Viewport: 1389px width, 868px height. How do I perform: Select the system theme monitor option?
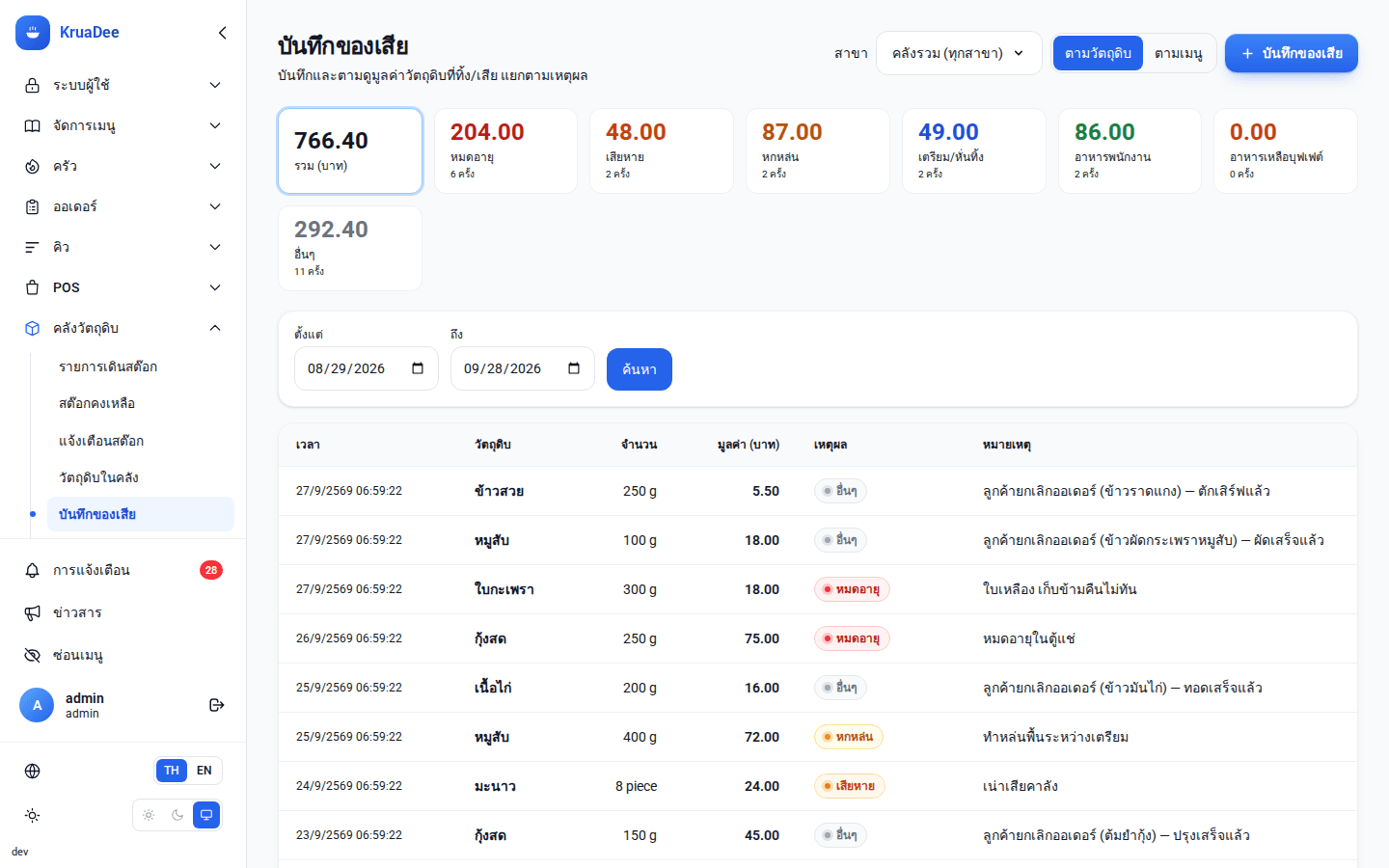[206, 815]
